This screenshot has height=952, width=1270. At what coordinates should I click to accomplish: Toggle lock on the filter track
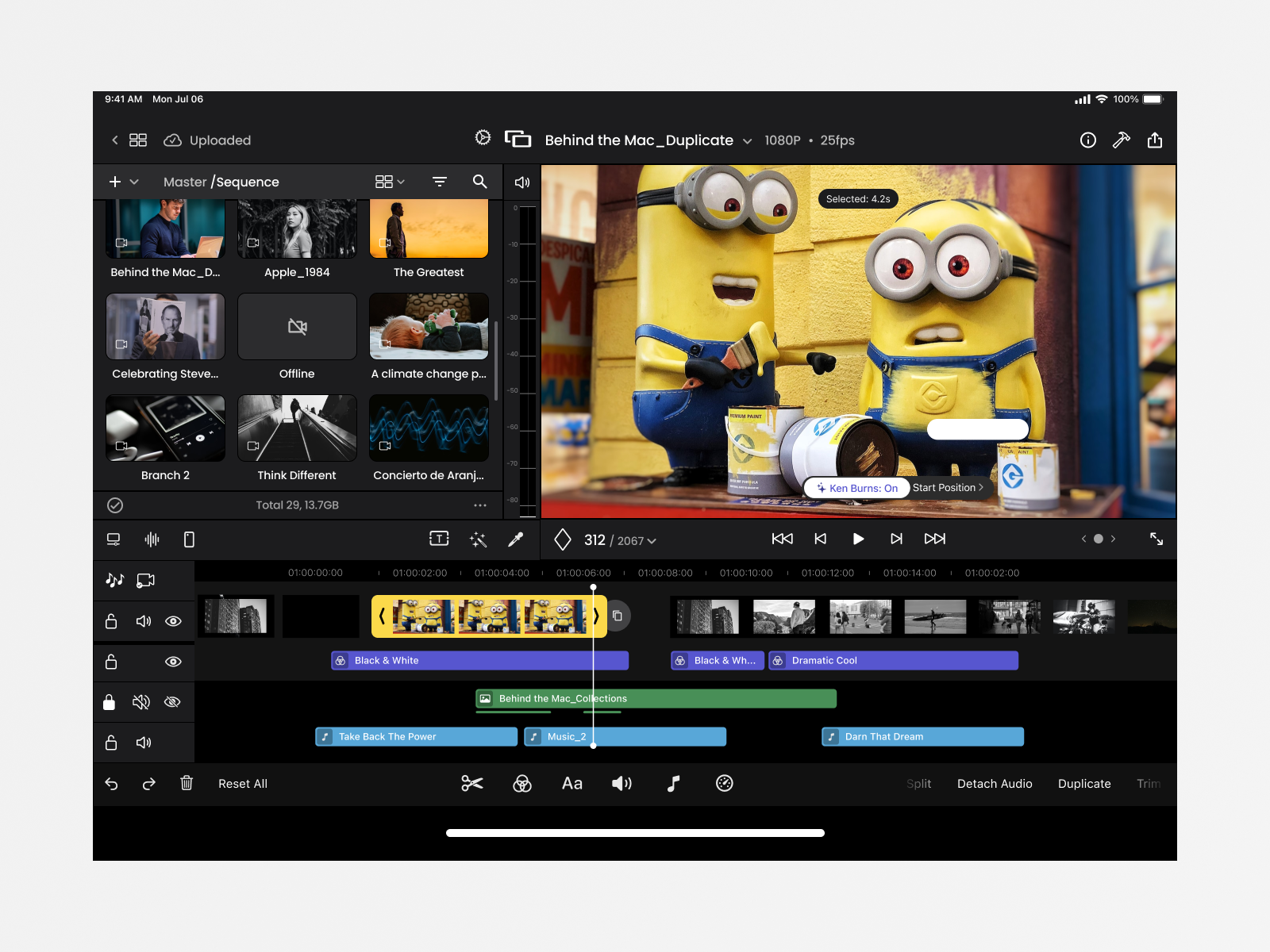tap(111, 662)
